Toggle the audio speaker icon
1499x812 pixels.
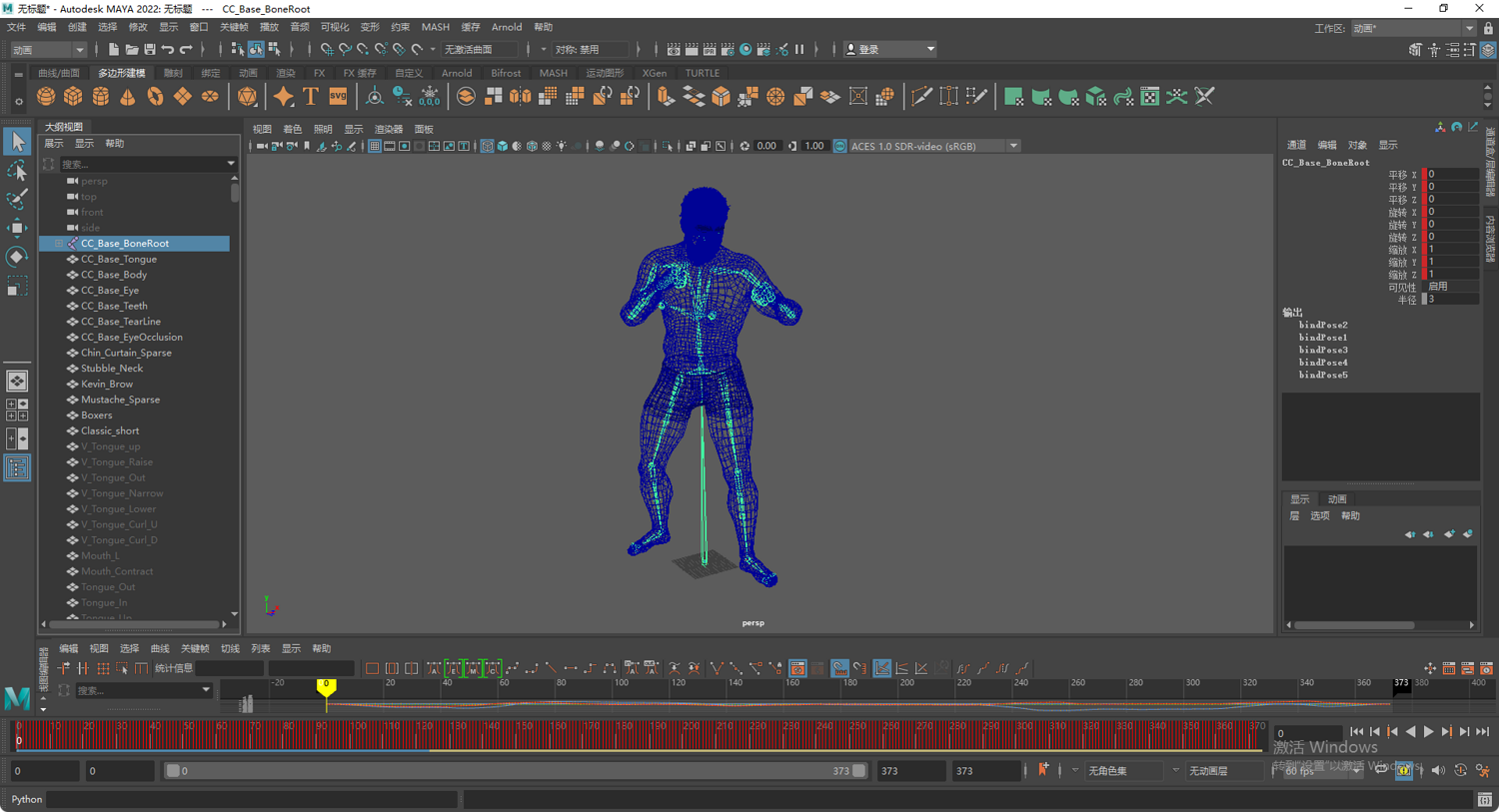coord(1438,770)
